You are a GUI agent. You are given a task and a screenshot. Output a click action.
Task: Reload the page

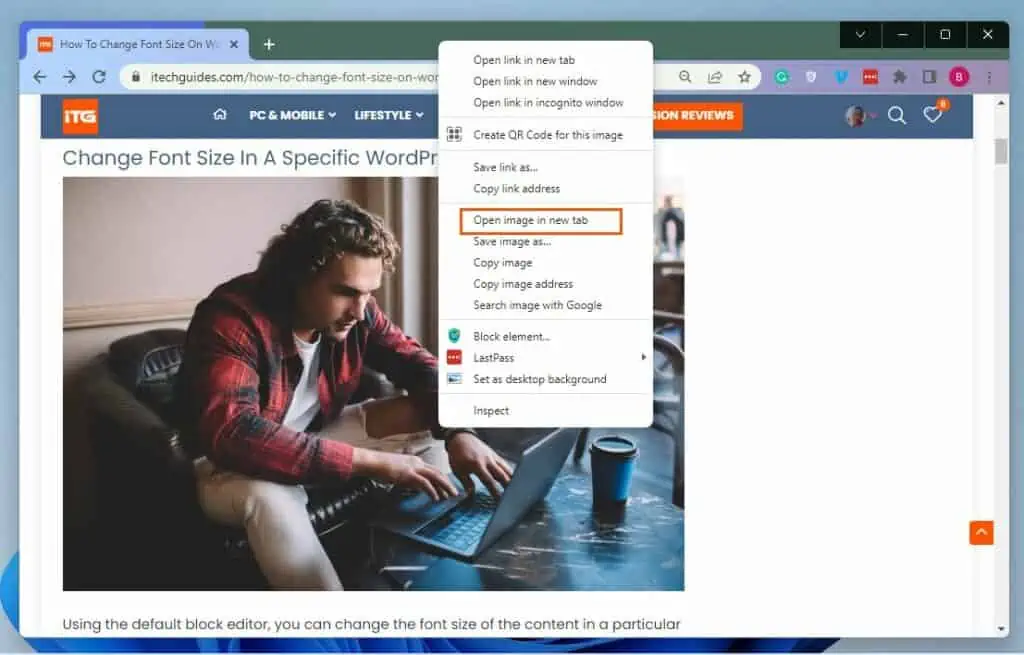[x=99, y=76]
